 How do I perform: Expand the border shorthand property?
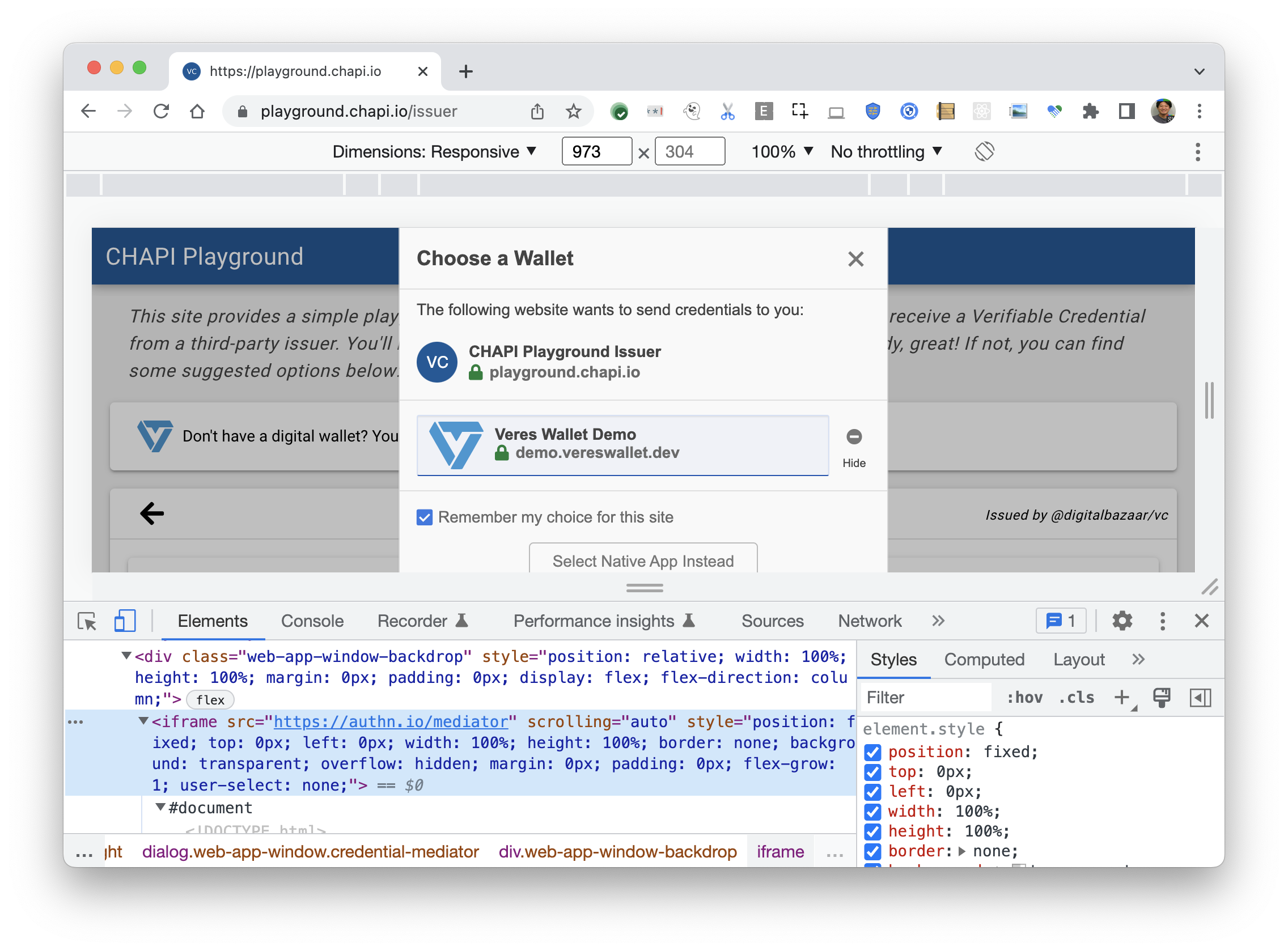click(961, 851)
